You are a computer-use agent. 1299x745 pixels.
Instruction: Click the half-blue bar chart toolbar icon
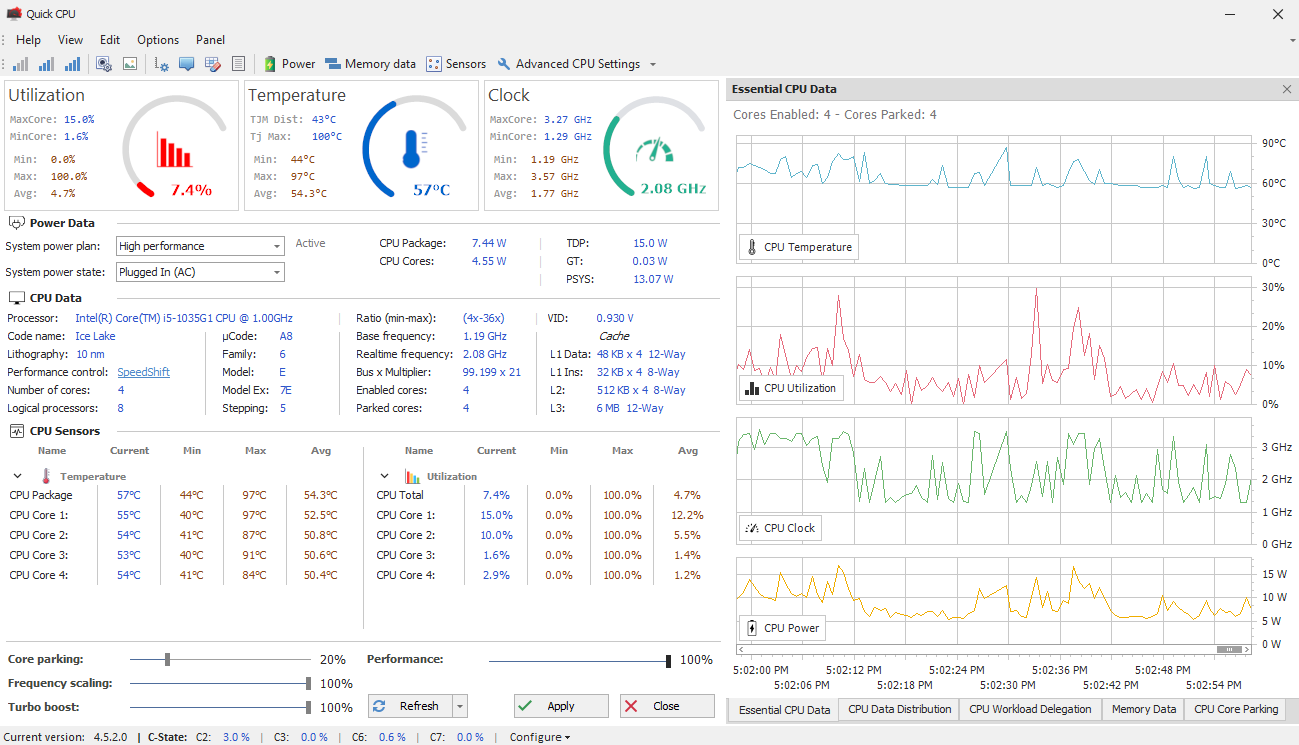[x=47, y=64]
